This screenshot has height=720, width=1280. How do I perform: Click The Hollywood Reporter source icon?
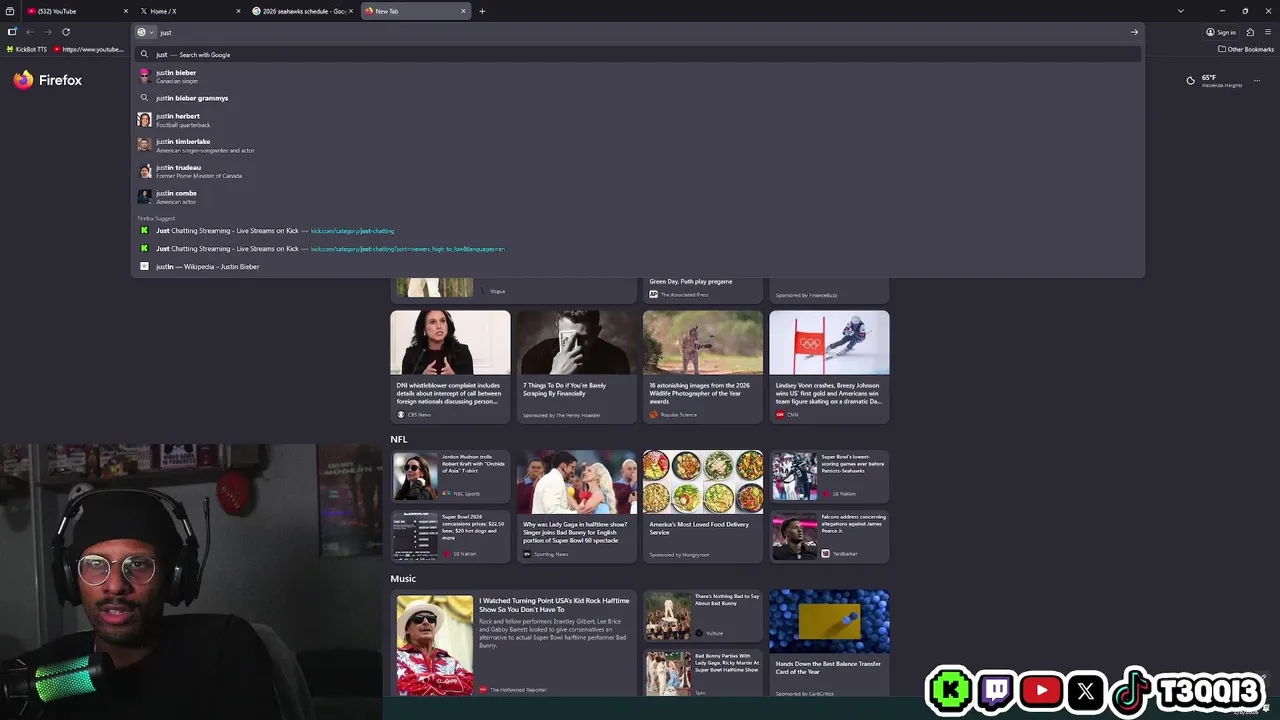pos(483,690)
